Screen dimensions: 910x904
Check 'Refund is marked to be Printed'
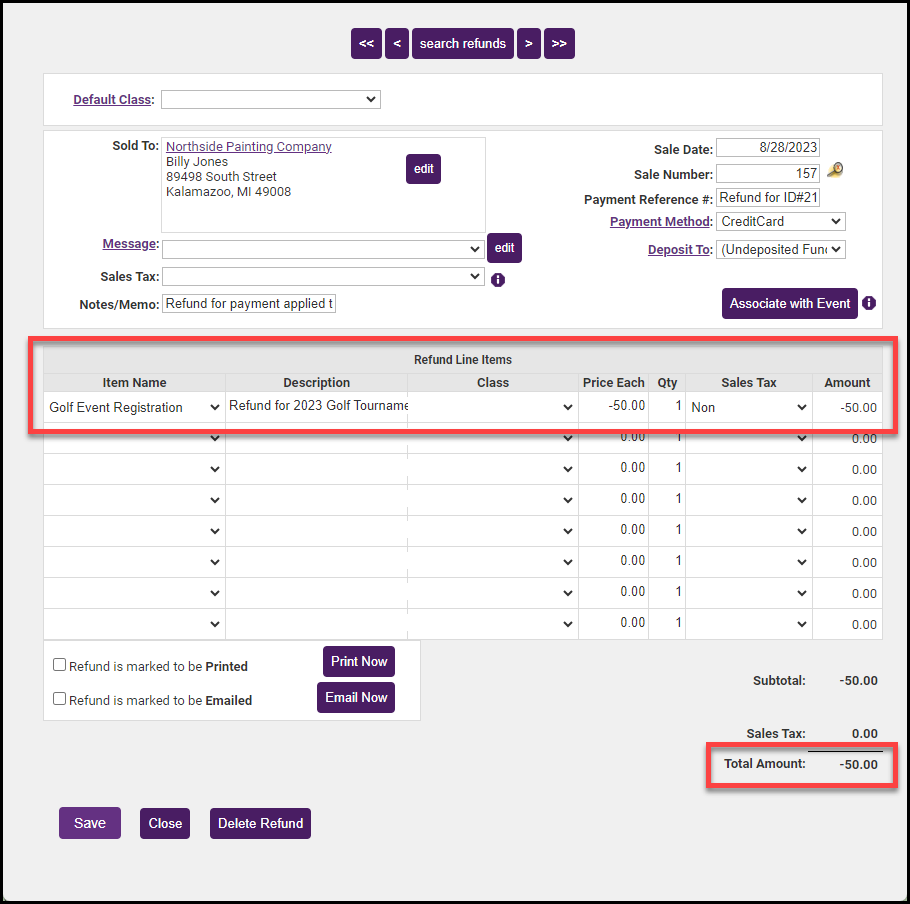click(x=59, y=663)
